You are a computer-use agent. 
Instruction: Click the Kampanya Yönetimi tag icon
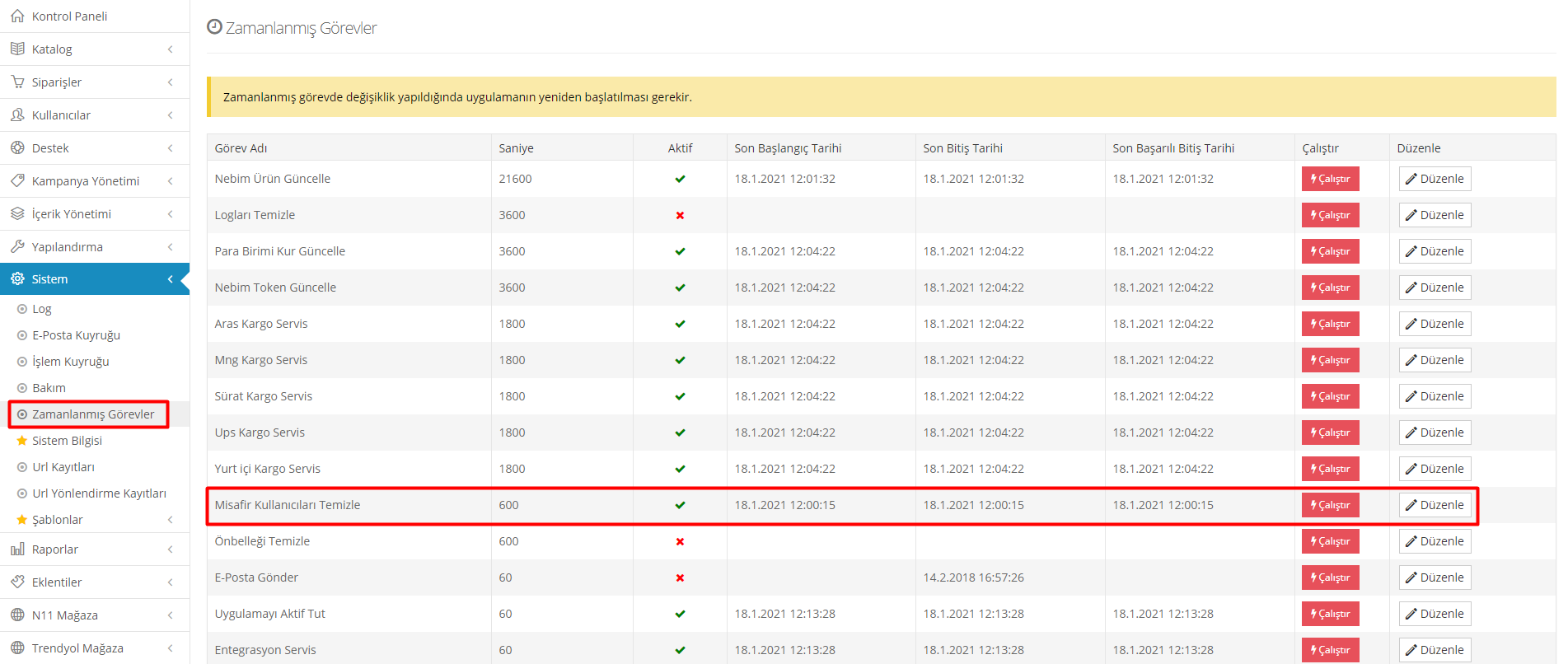click(x=17, y=181)
